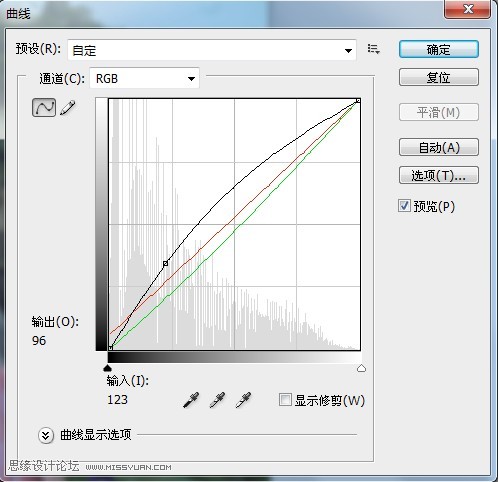Image resolution: width=498 pixels, height=482 pixels.
Task: Open the 选项(T)... options button
Action: tap(439, 175)
